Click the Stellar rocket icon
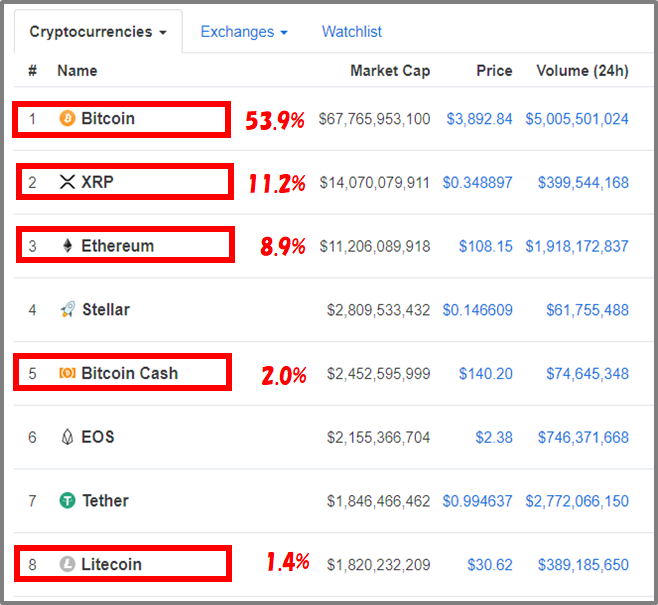This screenshot has height=605, width=658. 68,309
